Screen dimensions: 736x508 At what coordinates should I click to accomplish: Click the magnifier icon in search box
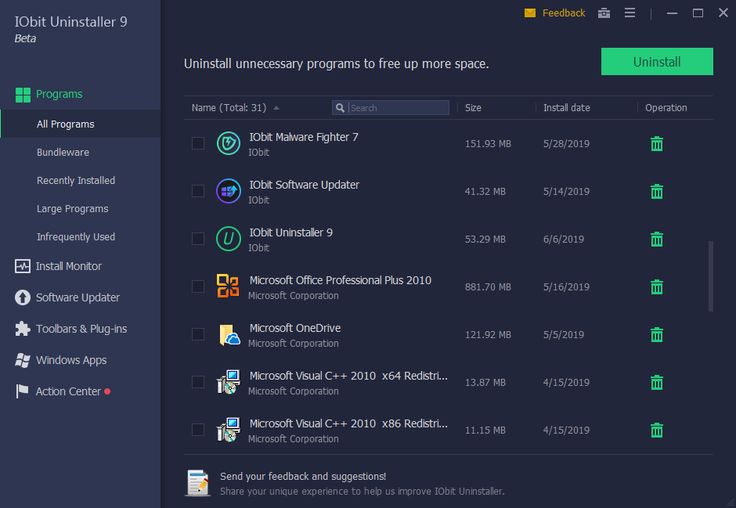pyautogui.click(x=340, y=108)
